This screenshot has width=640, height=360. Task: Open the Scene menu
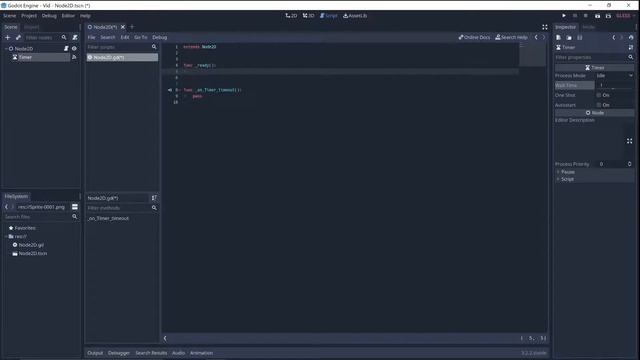coord(9,16)
